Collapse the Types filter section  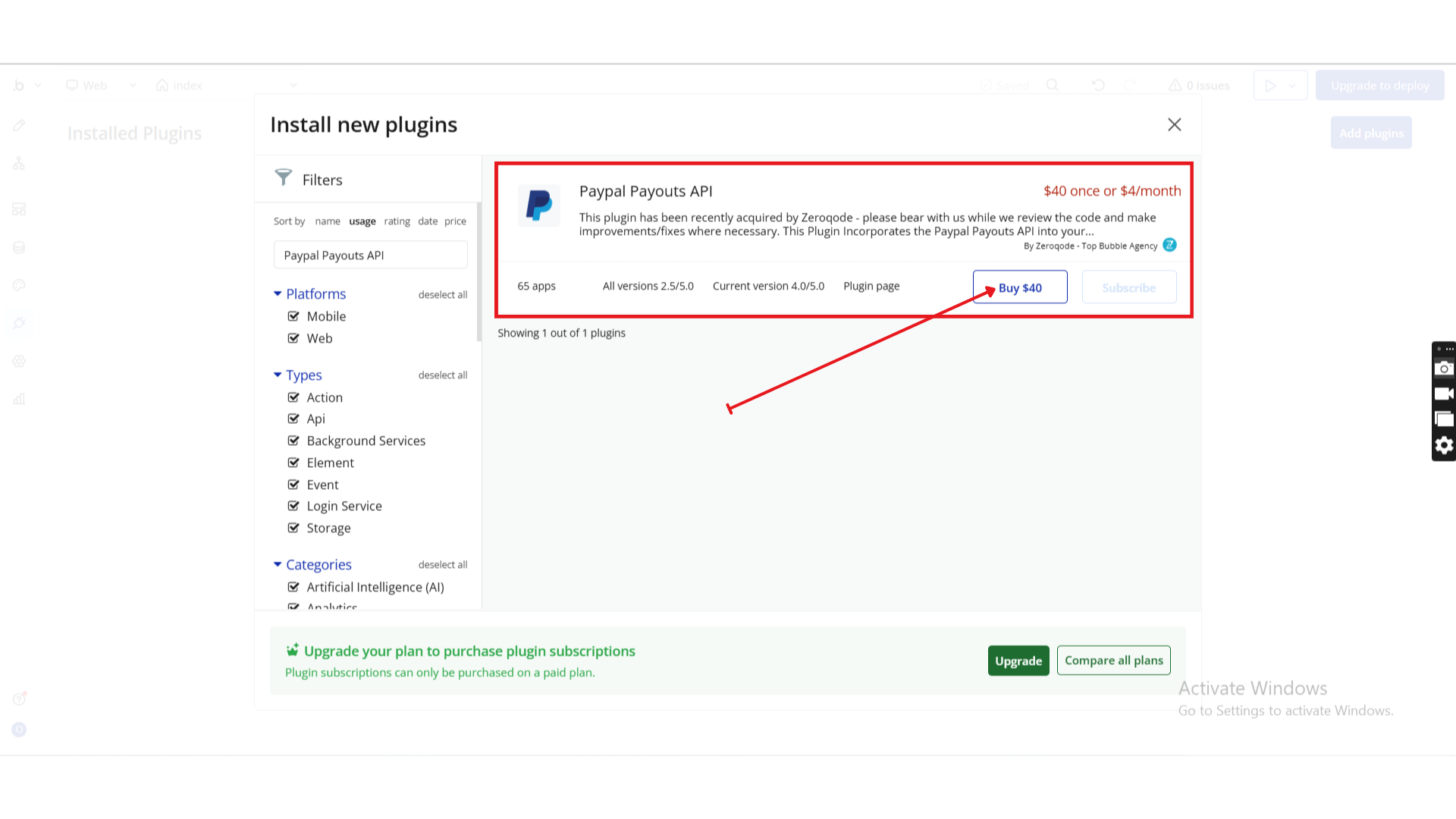[x=278, y=375]
